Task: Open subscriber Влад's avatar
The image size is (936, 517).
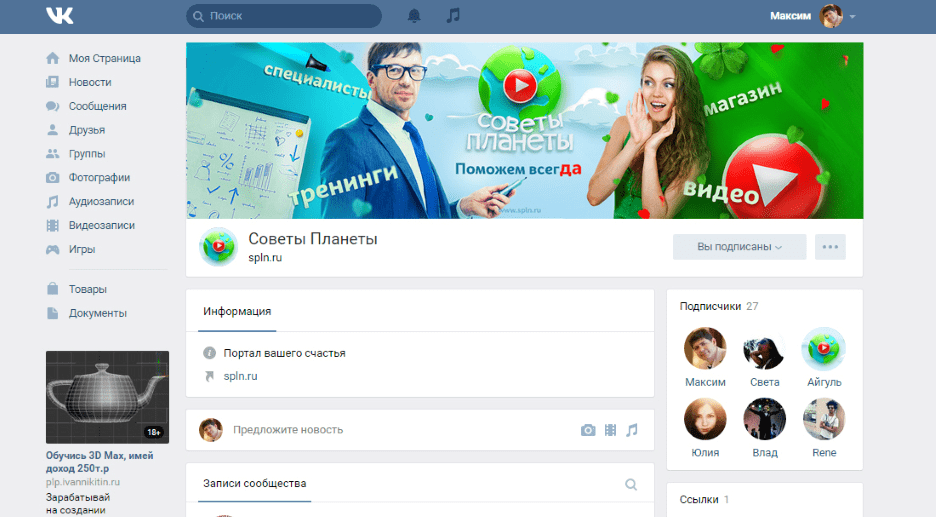Action: pos(765,419)
